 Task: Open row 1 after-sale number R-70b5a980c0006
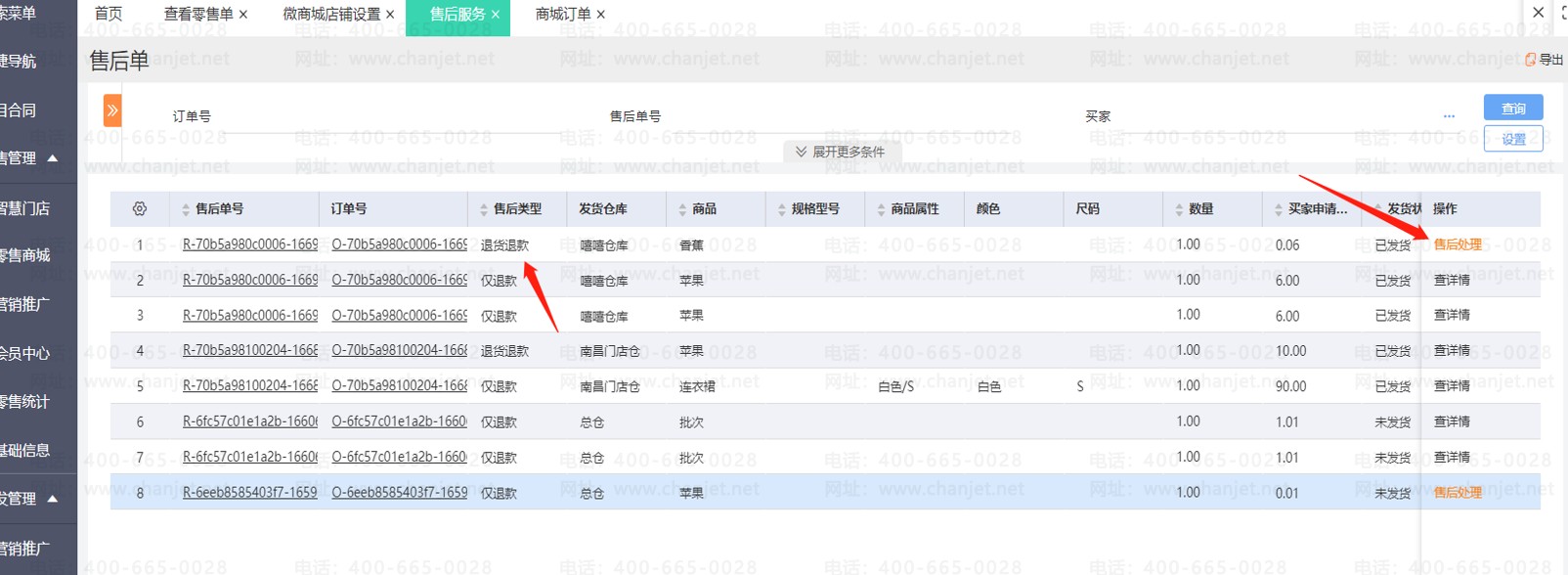(x=250, y=244)
